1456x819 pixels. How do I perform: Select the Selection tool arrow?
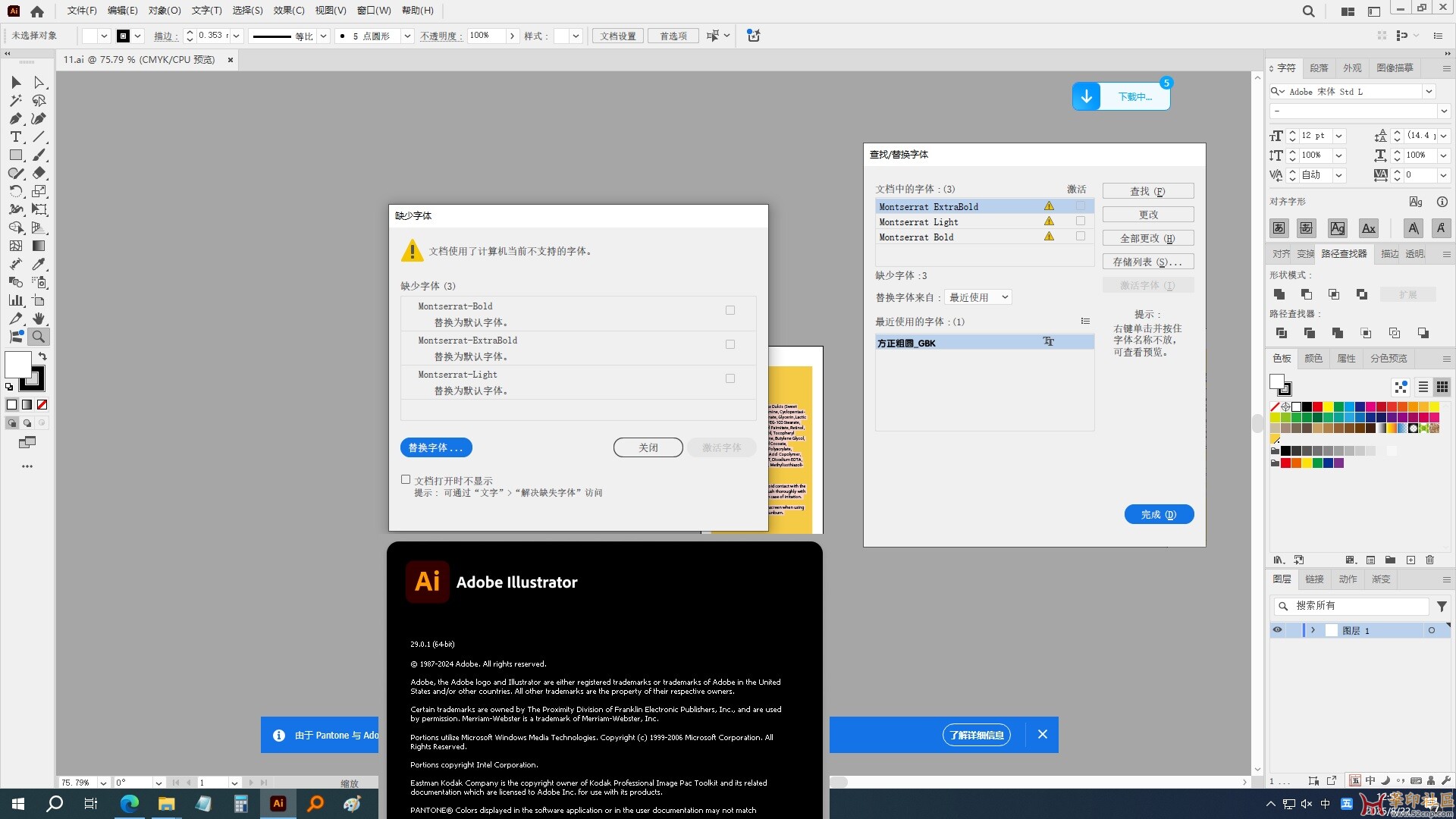pos(16,82)
